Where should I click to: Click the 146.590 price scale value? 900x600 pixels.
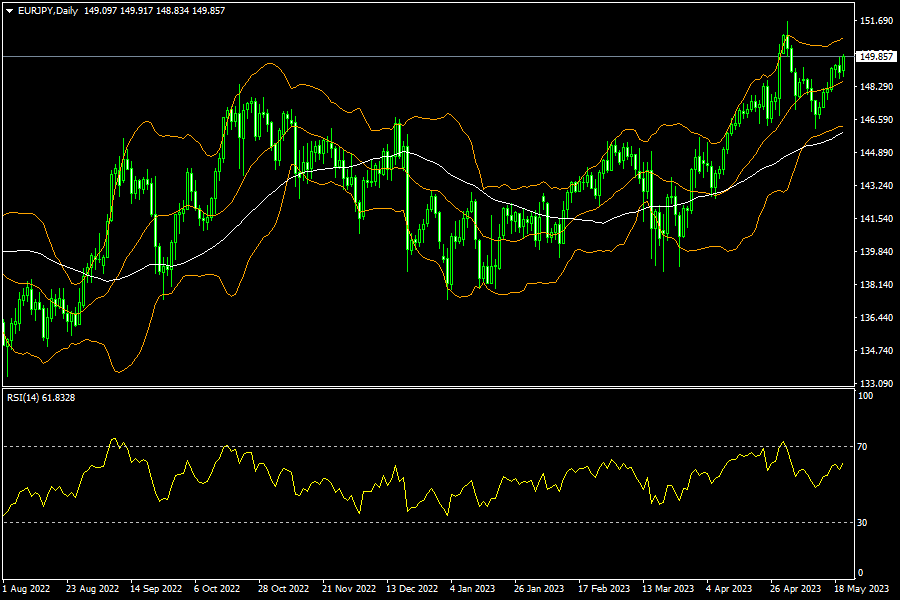point(876,119)
